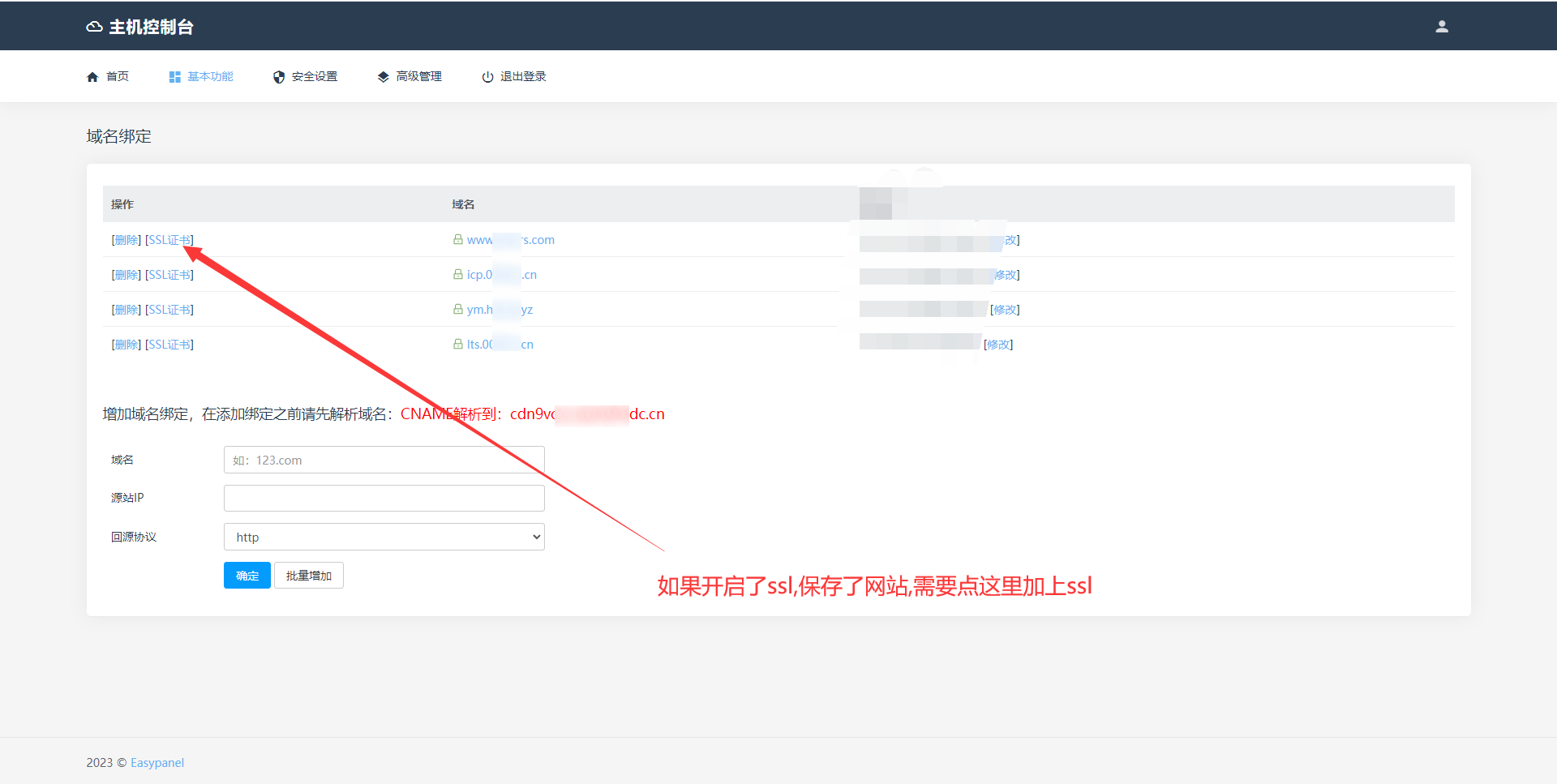The height and width of the screenshot is (784, 1557).
Task: Open SSL证书 for the icp domain row
Action: point(169,275)
